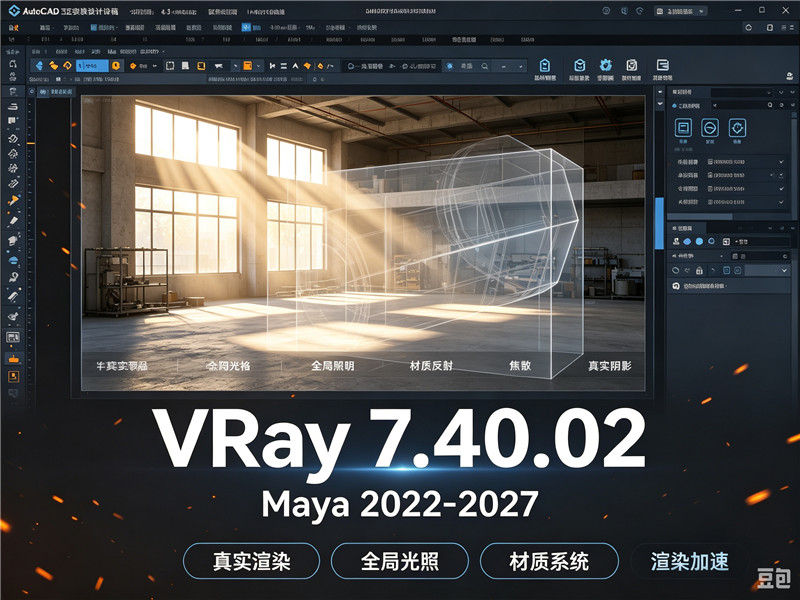
Task: Collapse panel using arrow beside viewport top
Action: (660, 92)
